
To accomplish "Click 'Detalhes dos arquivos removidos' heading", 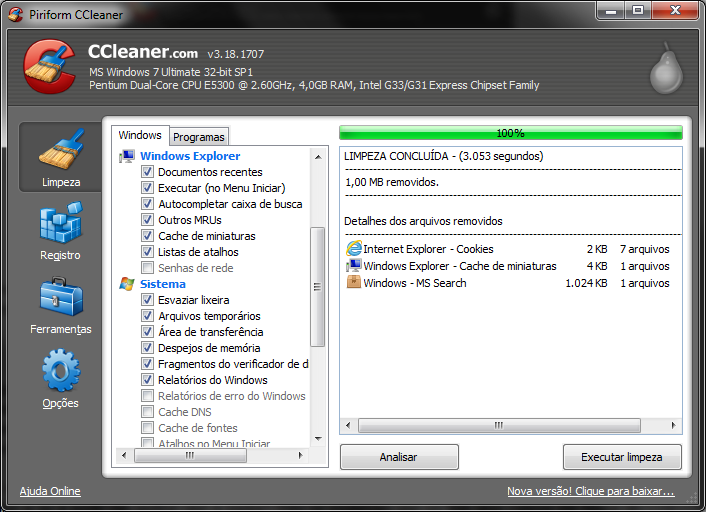I will pyautogui.click(x=423, y=221).
